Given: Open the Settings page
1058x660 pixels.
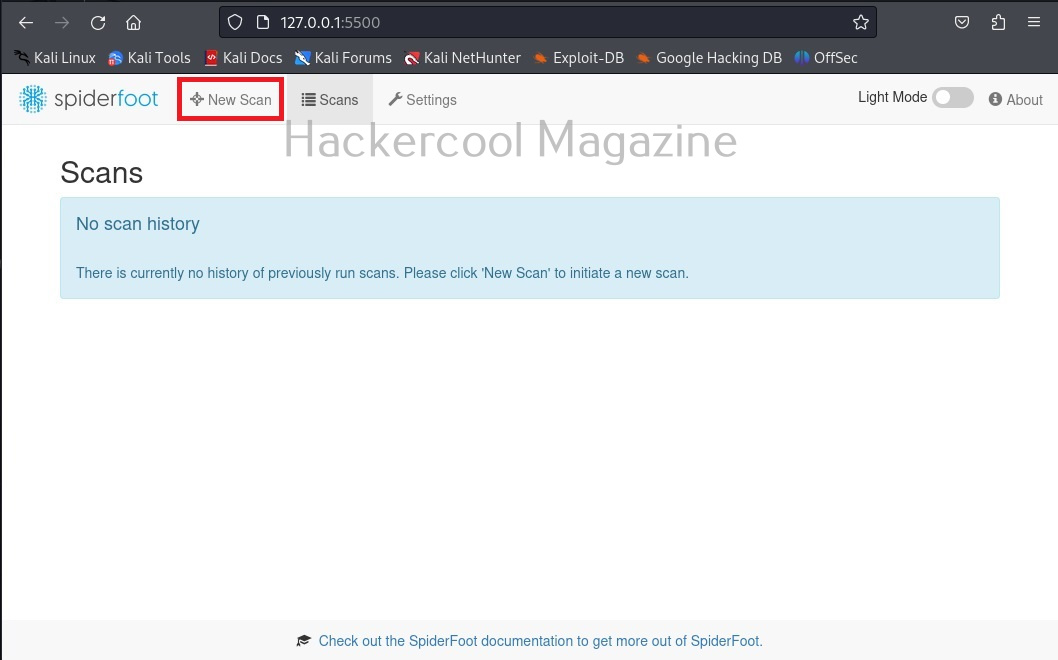Looking at the screenshot, I should tap(422, 100).
